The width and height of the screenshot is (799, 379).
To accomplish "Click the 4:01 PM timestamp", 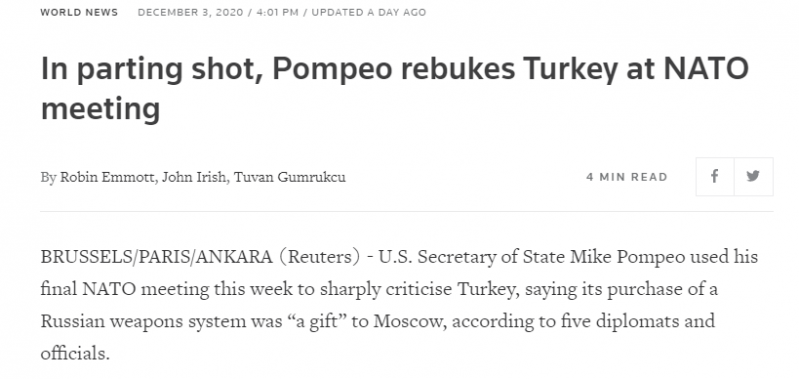I will [278, 12].
